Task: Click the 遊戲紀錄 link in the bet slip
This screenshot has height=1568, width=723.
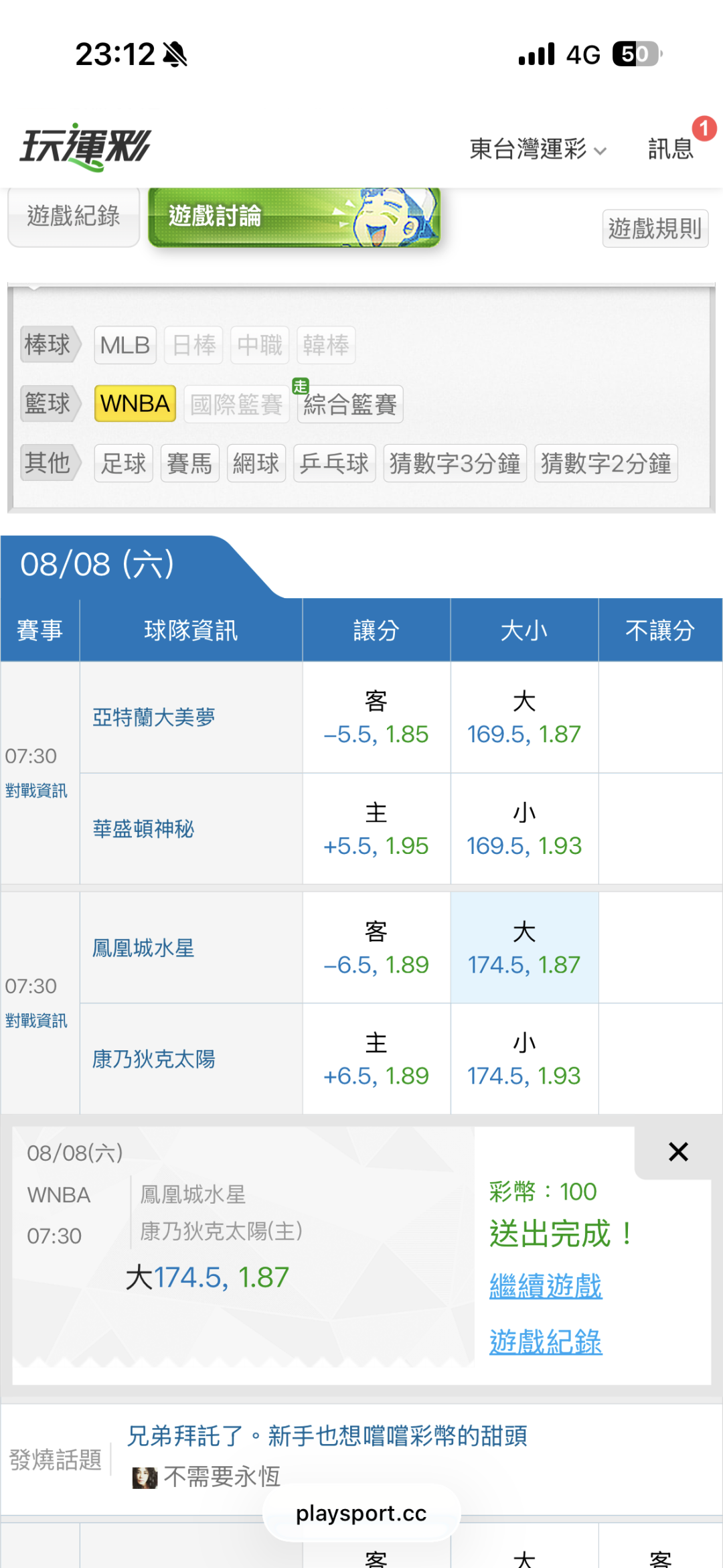Action: click(x=546, y=1341)
